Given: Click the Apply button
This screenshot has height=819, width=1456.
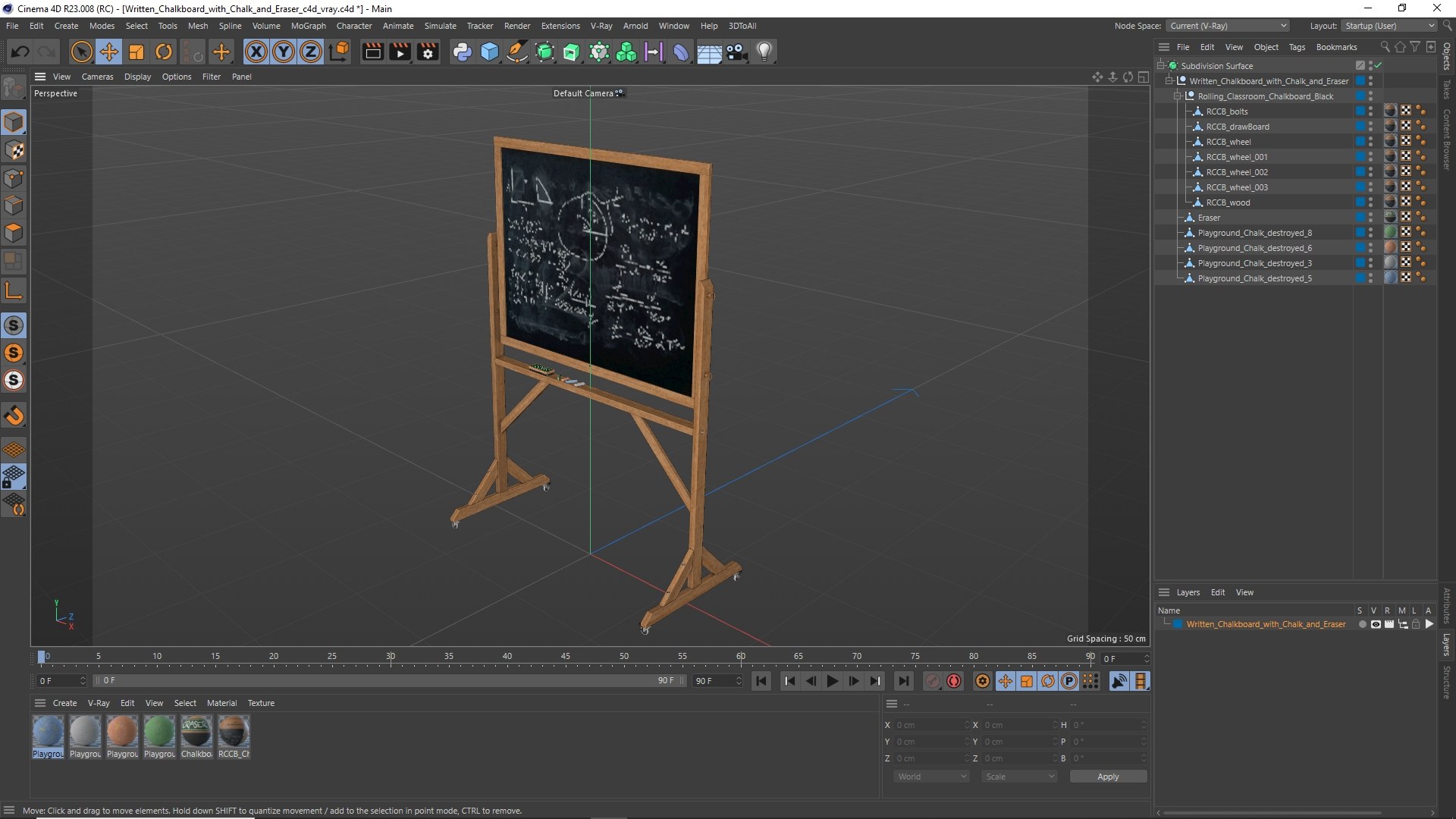Looking at the screenshot, I should point(1108,777).
